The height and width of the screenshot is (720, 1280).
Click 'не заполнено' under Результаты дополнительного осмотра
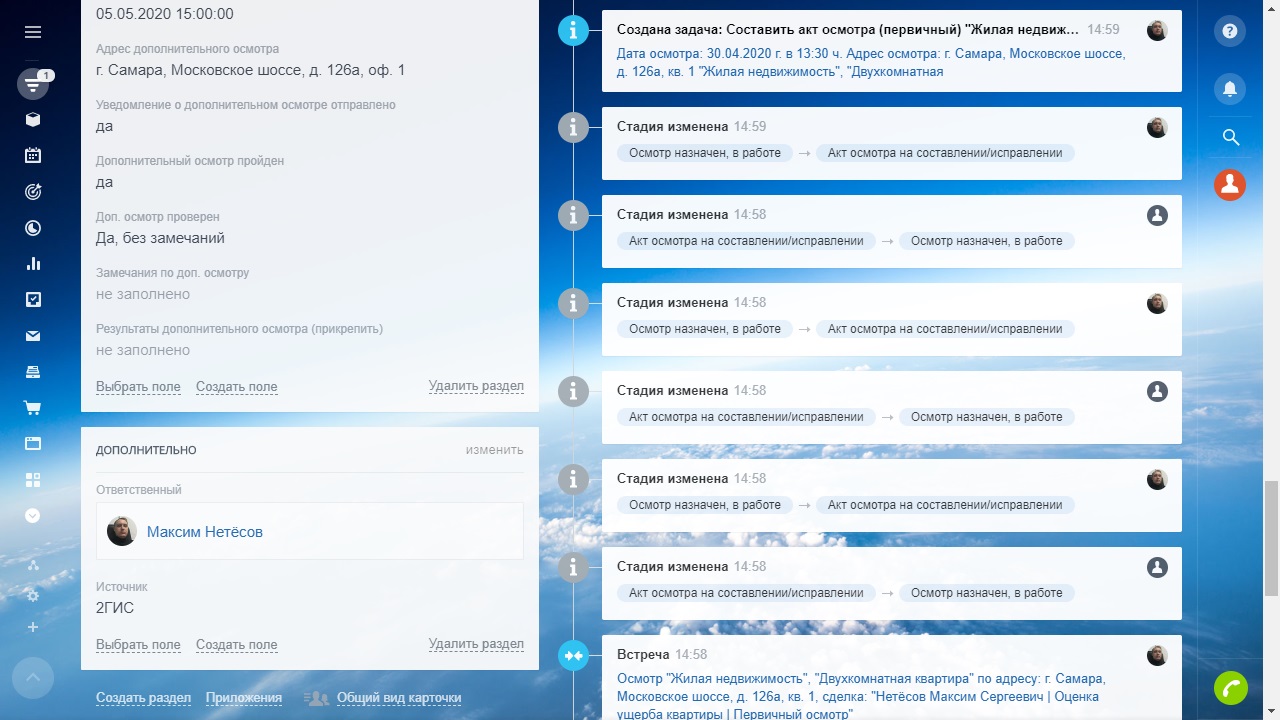point(143,350)
